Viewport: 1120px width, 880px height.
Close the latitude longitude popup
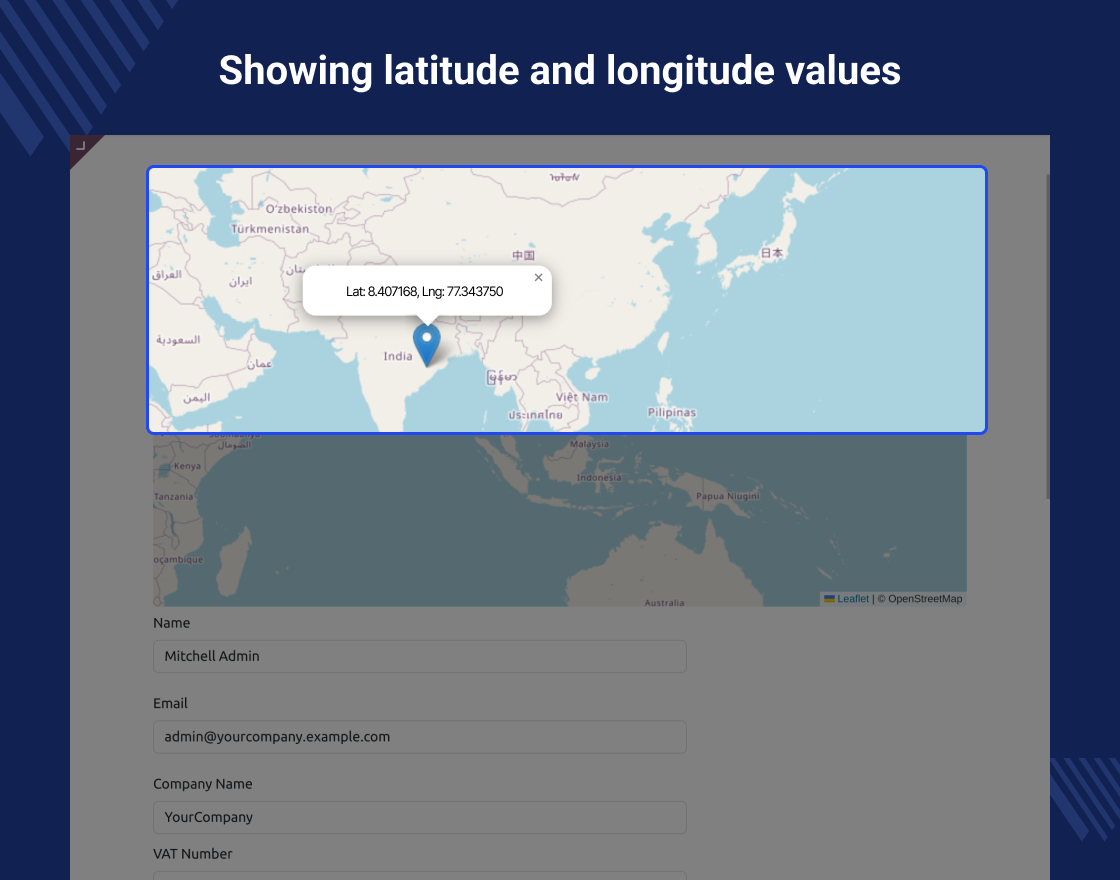pos(539,277)
